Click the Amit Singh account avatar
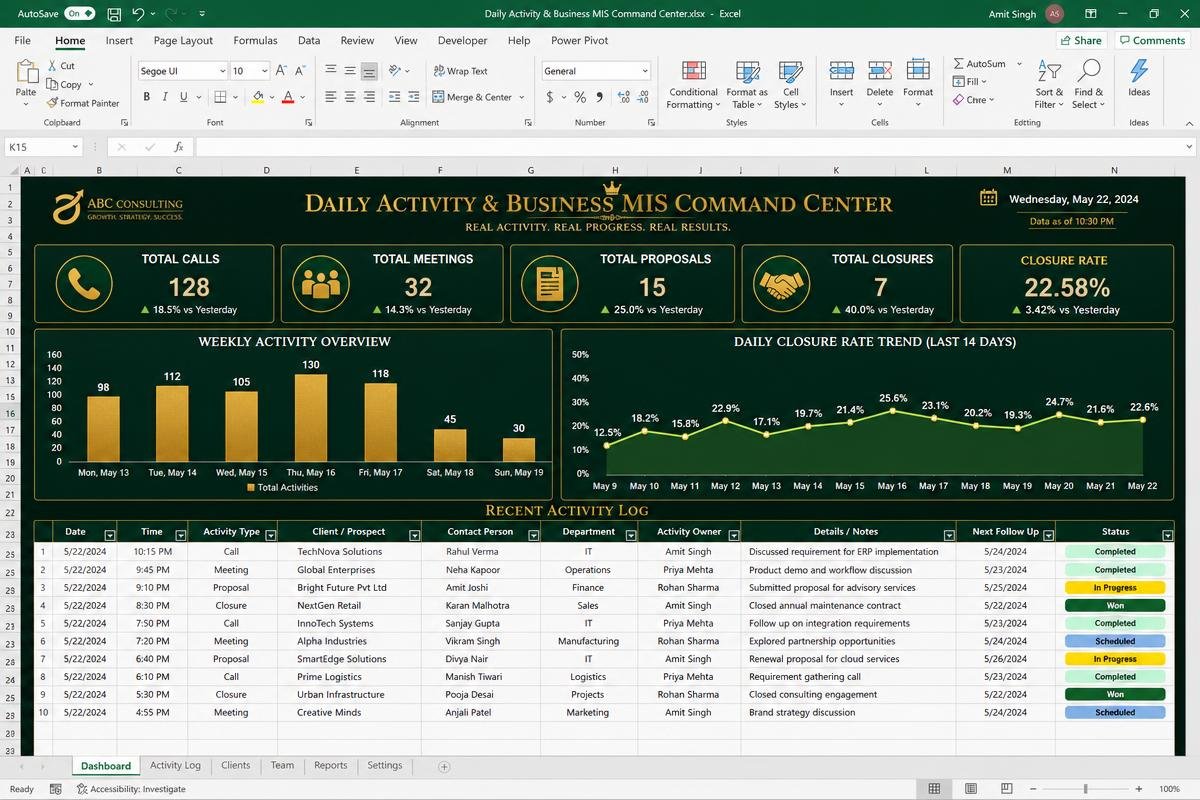 (1054, 14)
